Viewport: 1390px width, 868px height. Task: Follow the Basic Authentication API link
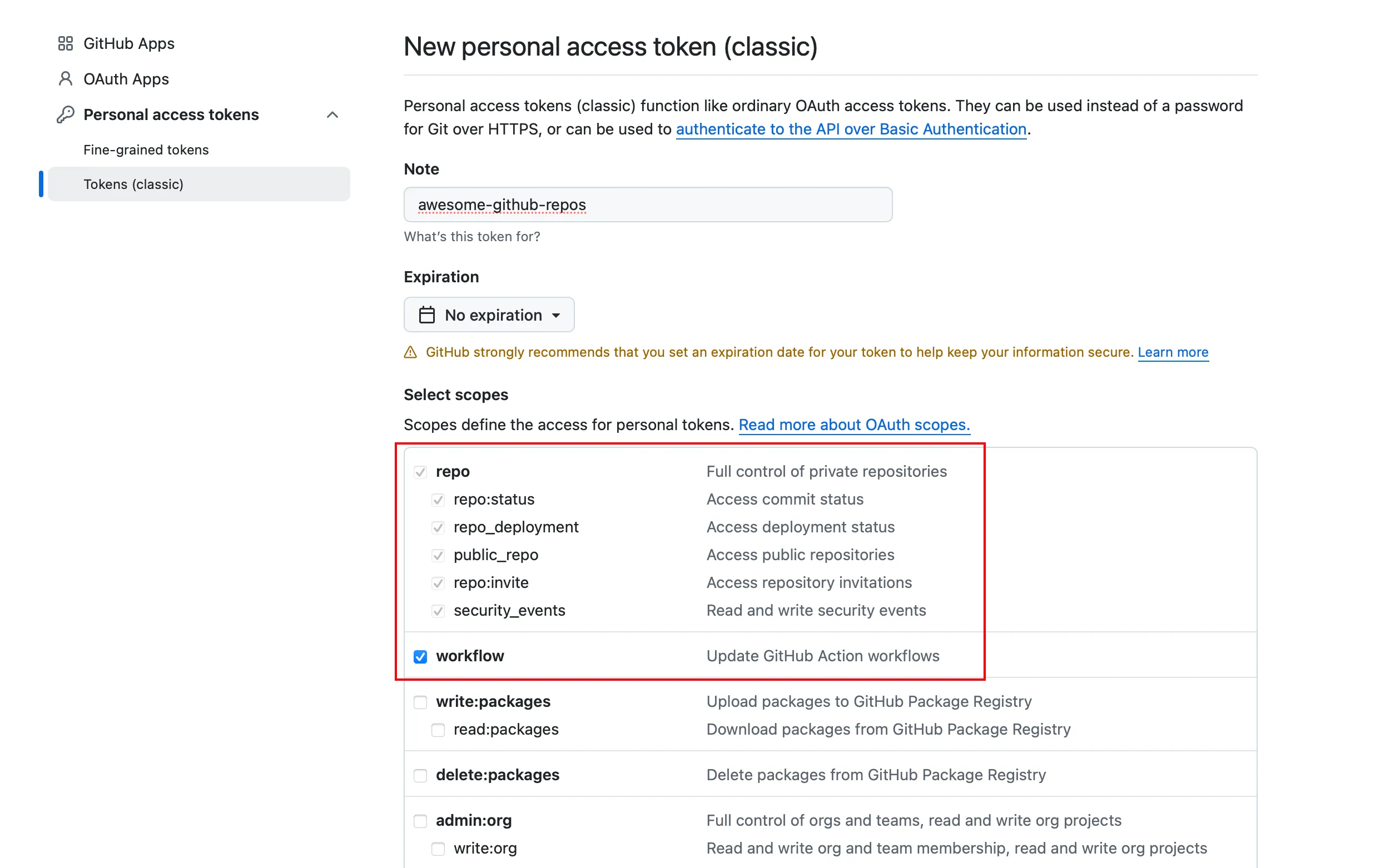point(851,129)
